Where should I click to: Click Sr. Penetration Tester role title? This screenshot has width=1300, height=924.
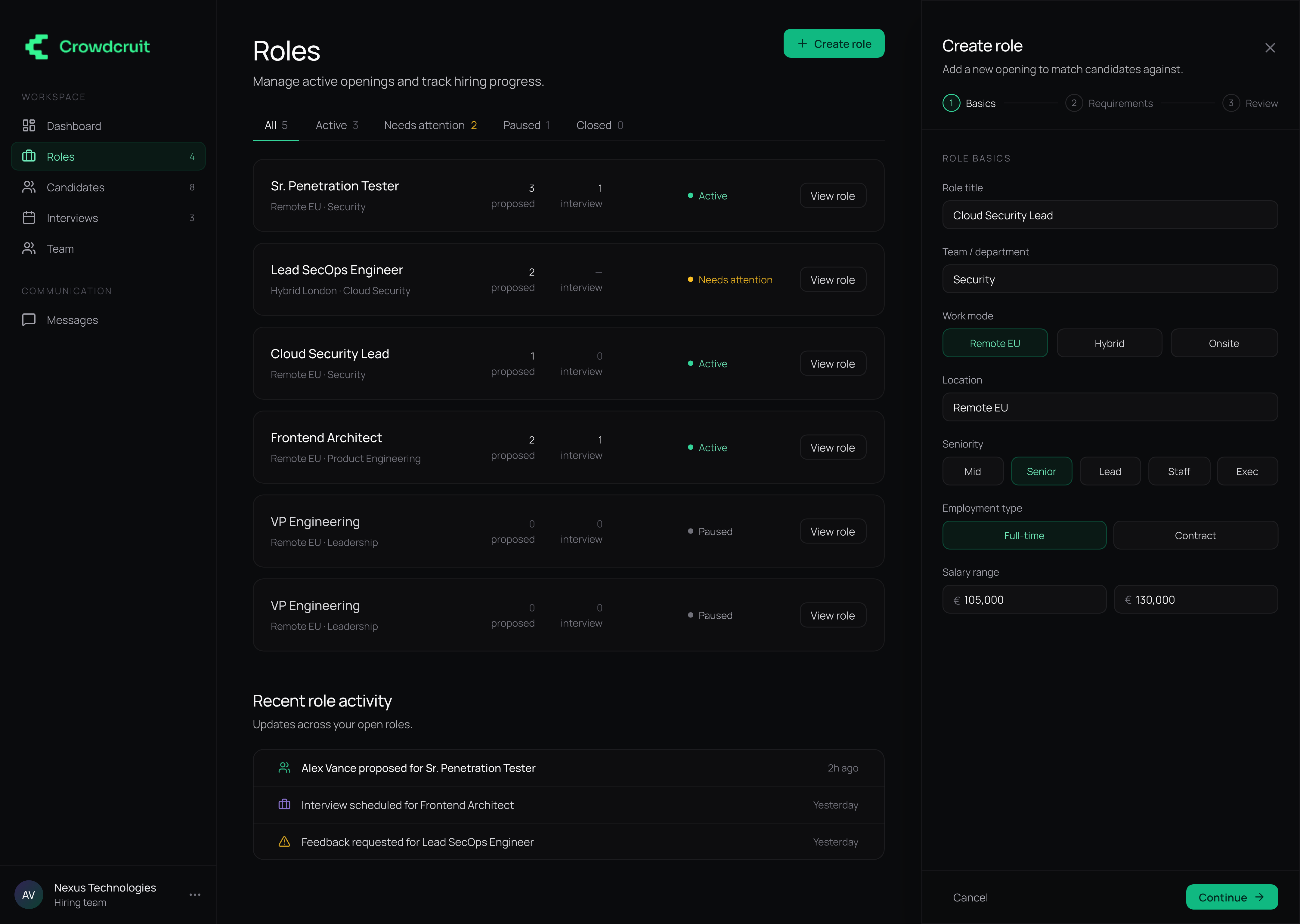[335, 186]
